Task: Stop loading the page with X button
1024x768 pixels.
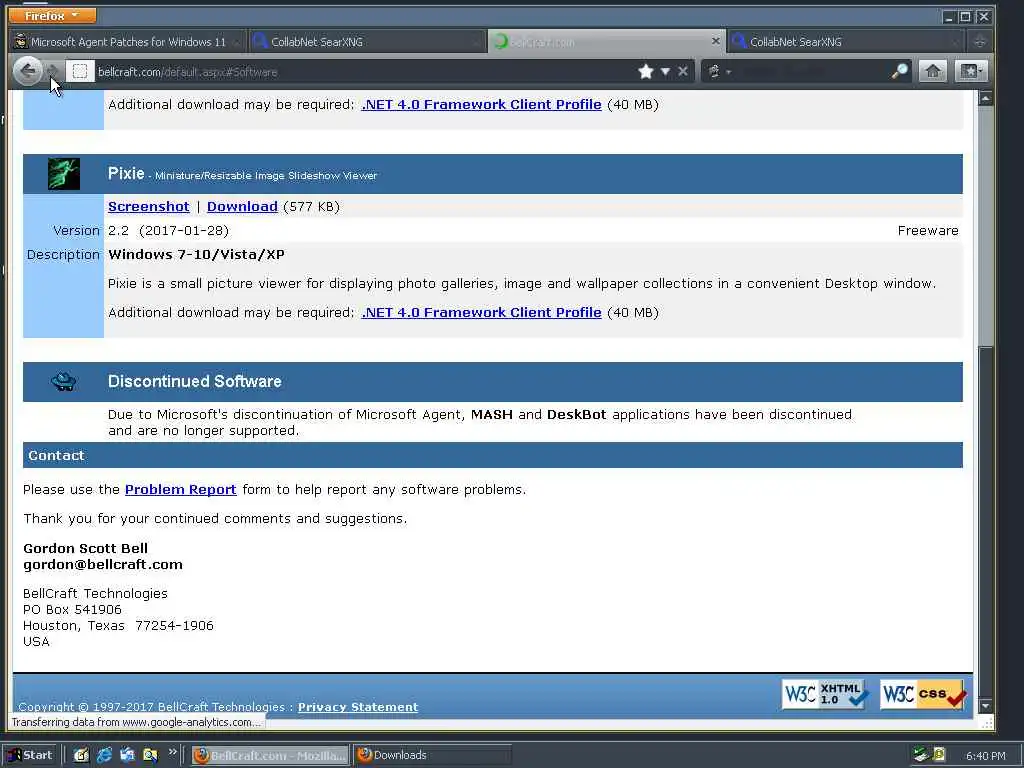Action: tap(682, 71)
